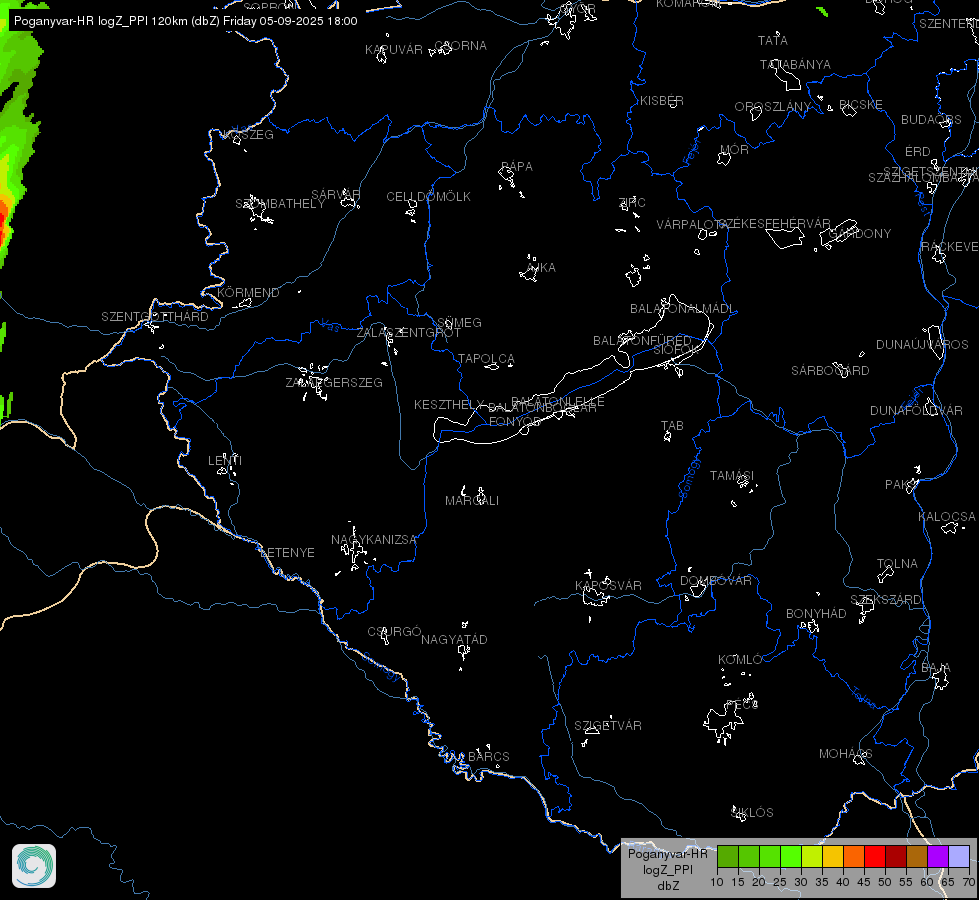Viewport: 979px width, 900px height.
Task: Click the SÜMEG city label
Action: 460,322
